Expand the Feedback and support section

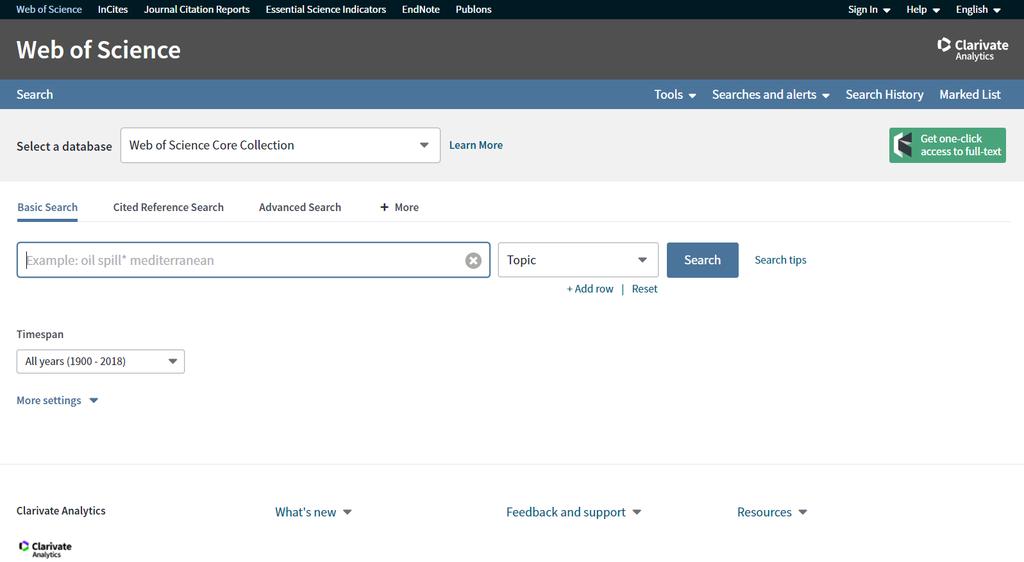pyautogui.click(x=573, y=512)
